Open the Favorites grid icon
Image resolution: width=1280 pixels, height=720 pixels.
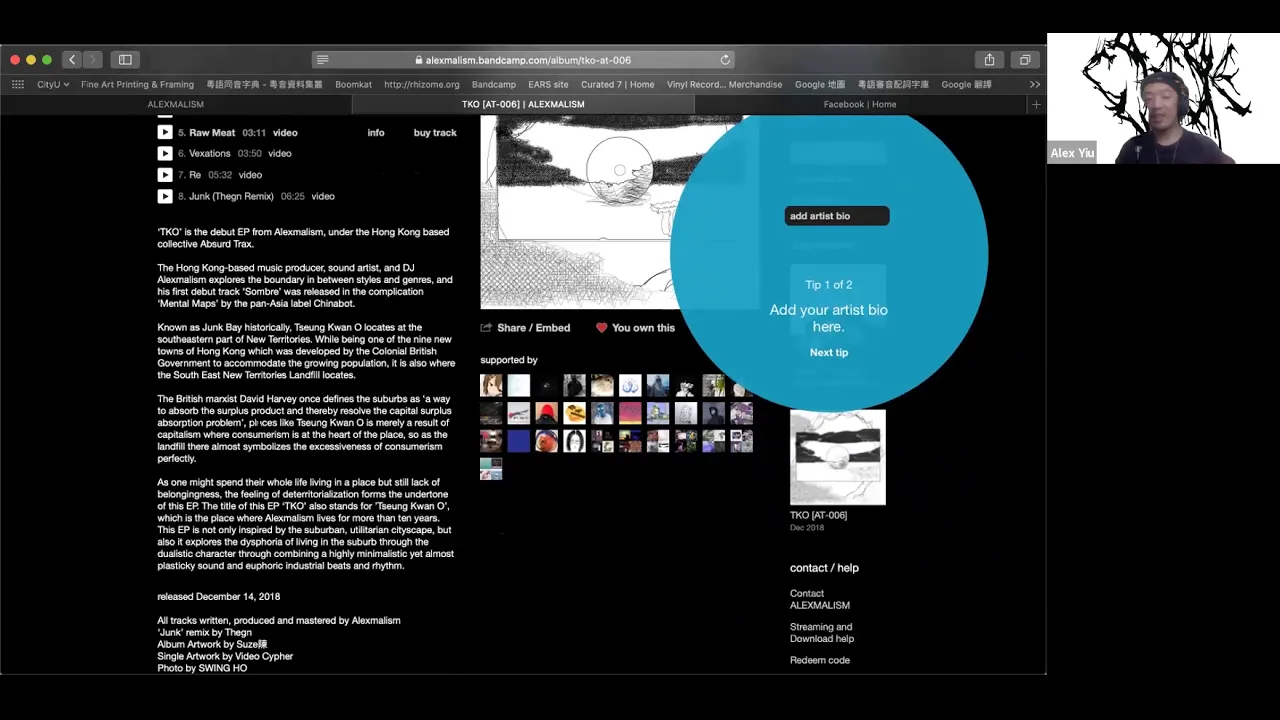click(x=18, y=85)
